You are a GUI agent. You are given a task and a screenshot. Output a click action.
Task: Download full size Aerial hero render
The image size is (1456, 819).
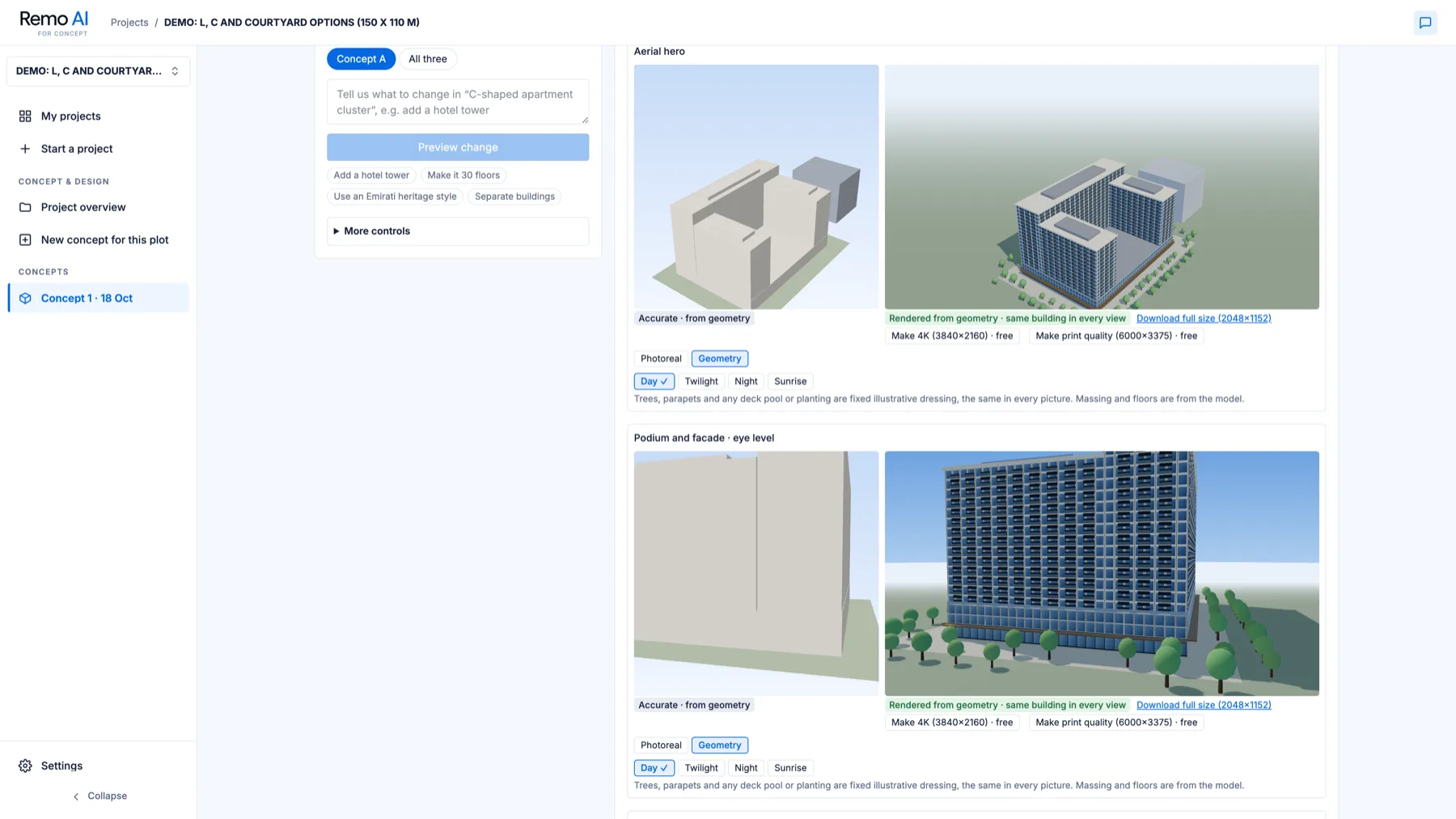coord(1204,318)
